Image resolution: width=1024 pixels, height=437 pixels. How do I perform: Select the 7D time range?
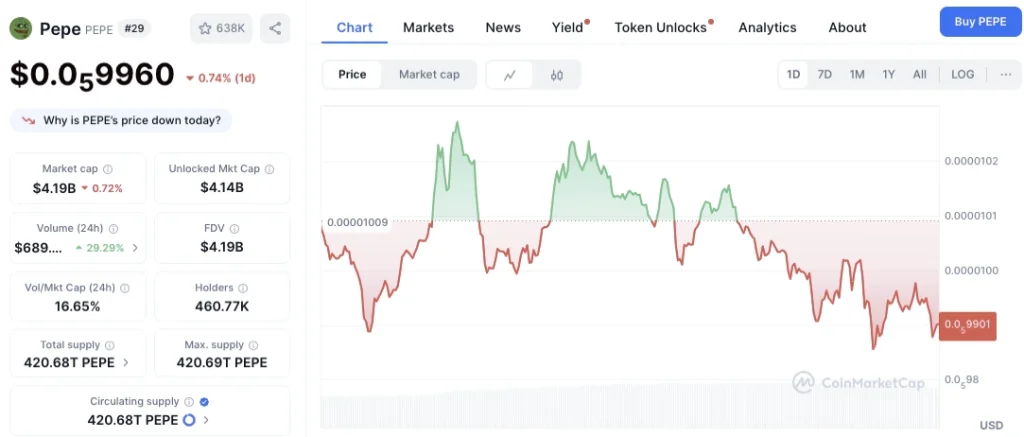(825, 74)
